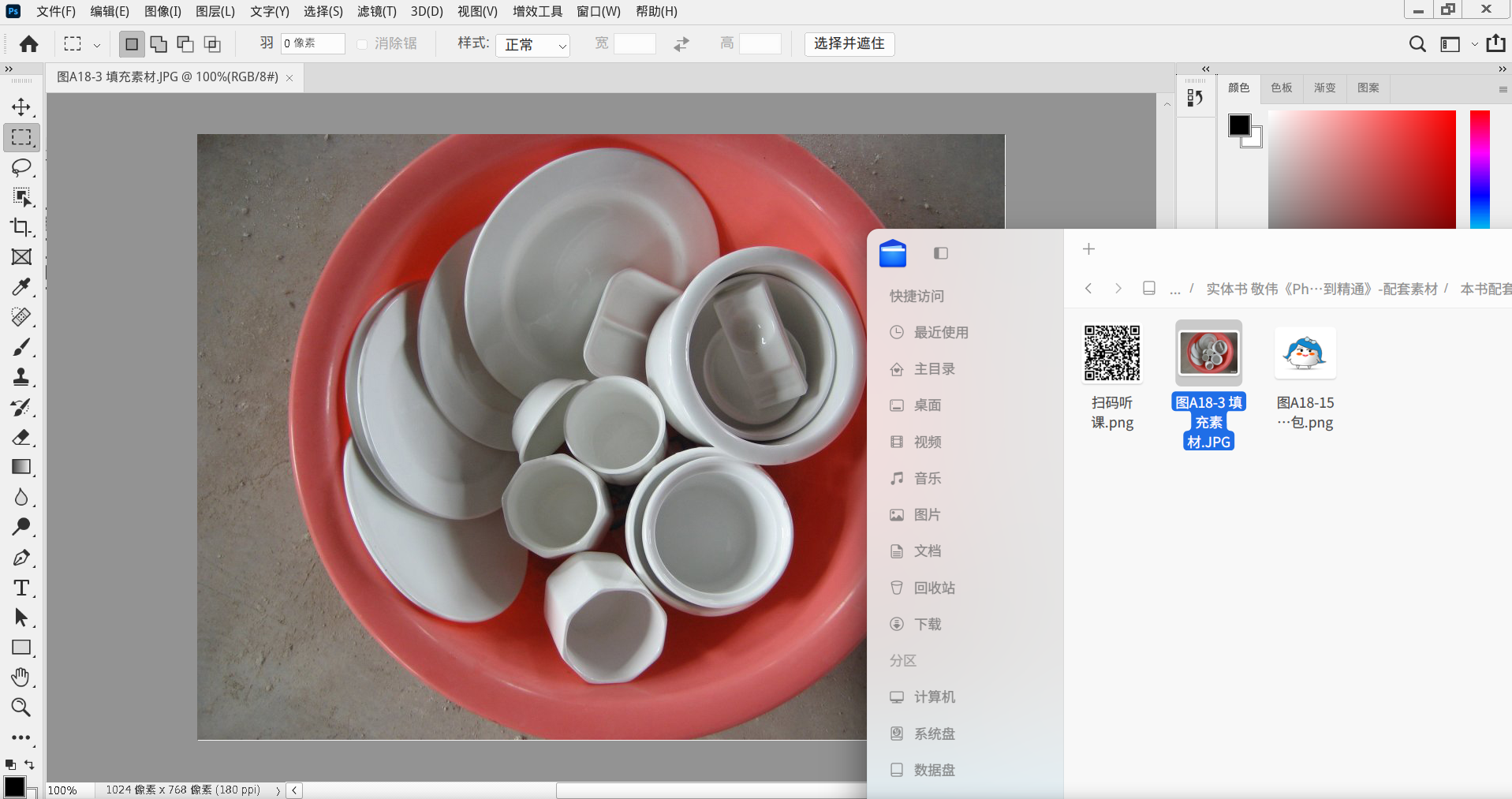This screenshot has height=799, width=1512.
Task: Select the Brush tool
Action: 21,347
